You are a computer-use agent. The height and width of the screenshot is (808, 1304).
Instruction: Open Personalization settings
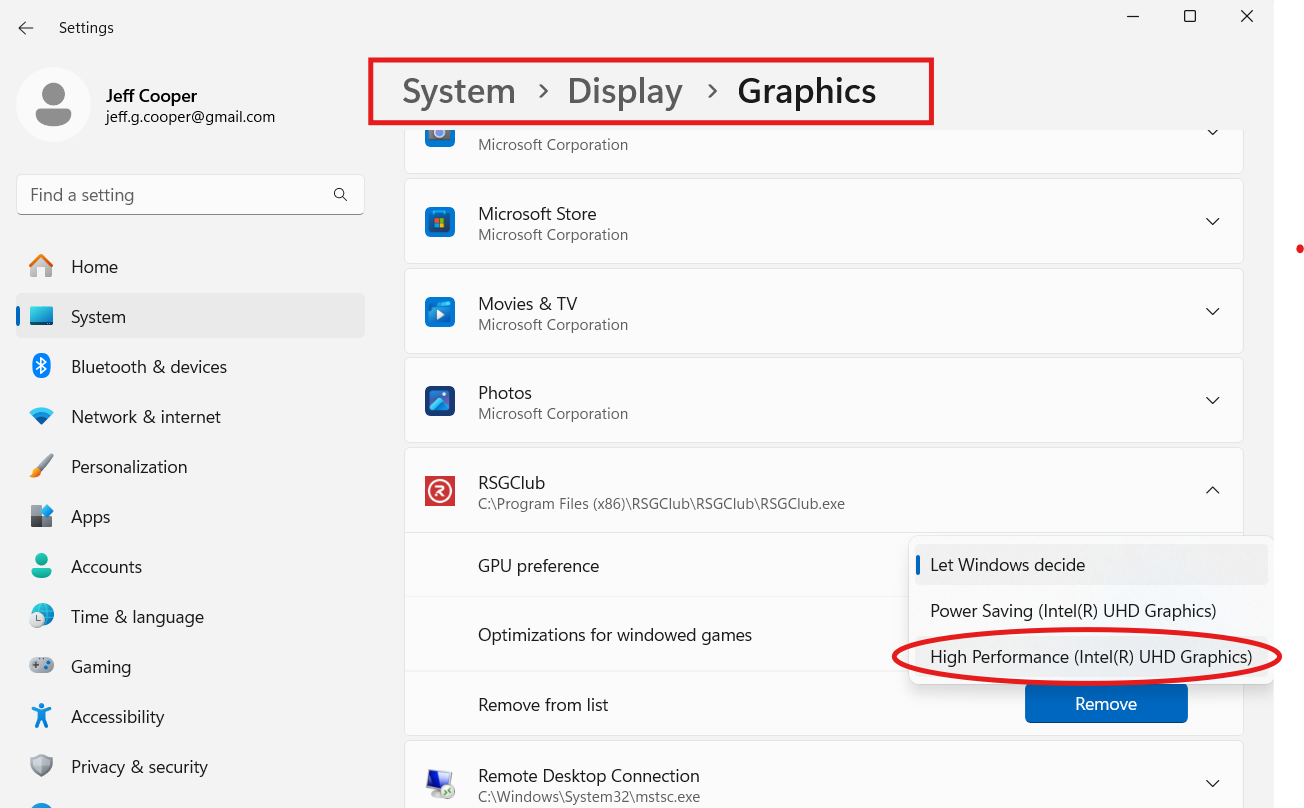click(190, 467)
